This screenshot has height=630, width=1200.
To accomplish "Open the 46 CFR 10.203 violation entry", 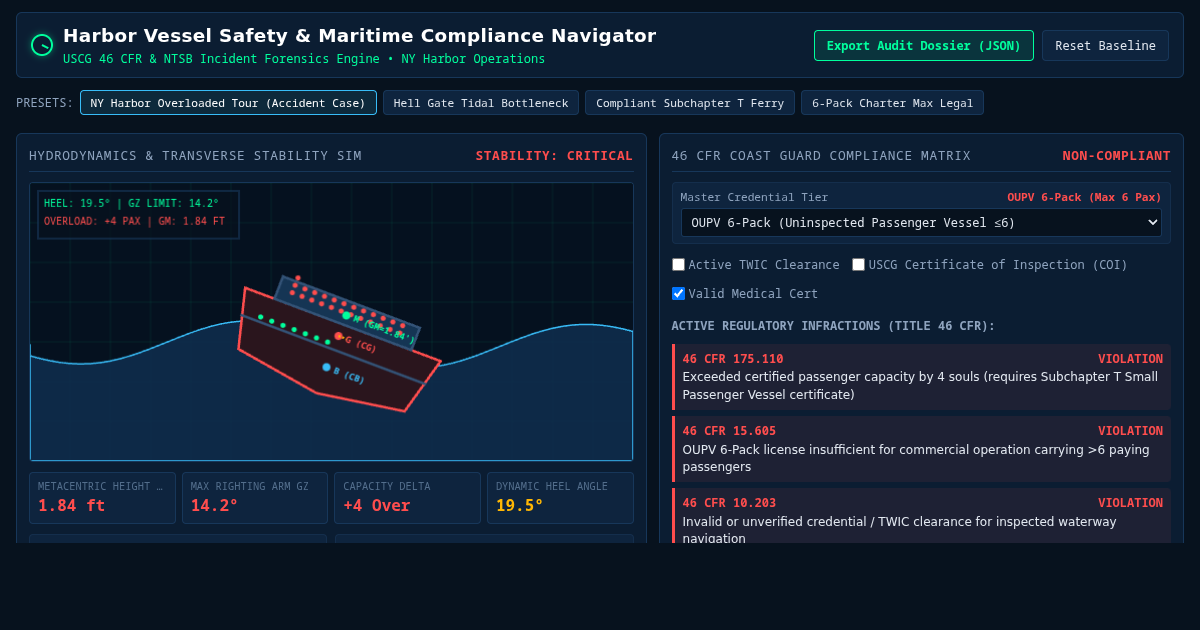I will (921, 516).
